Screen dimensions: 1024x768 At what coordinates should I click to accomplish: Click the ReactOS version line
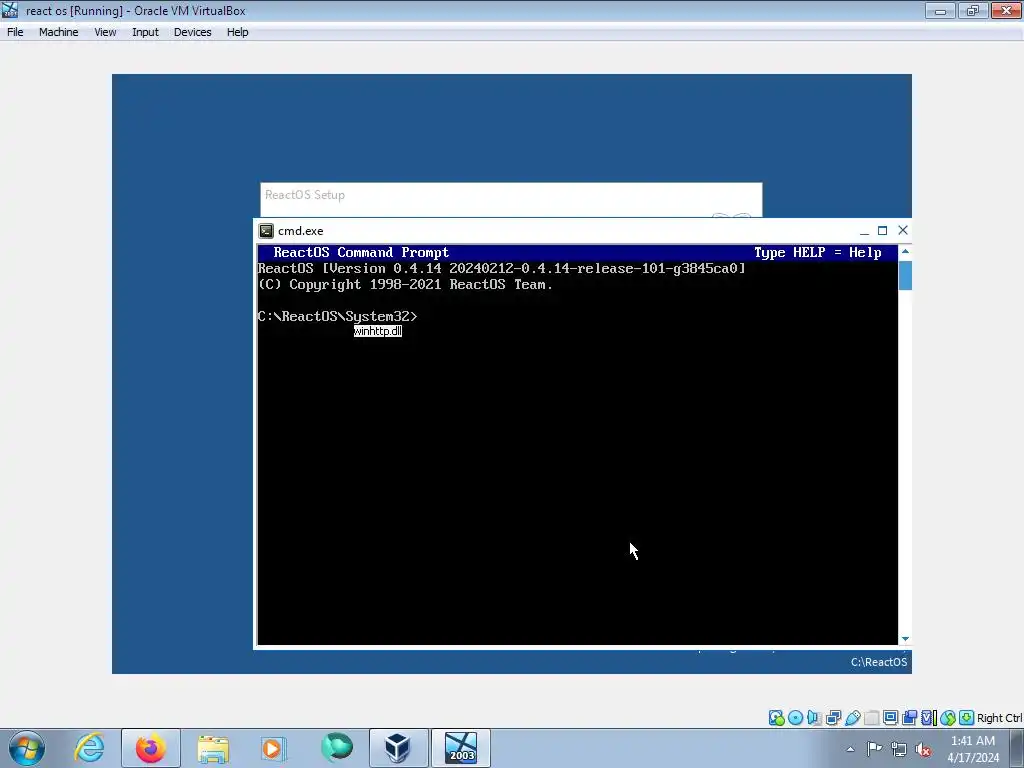pos(502,268)
